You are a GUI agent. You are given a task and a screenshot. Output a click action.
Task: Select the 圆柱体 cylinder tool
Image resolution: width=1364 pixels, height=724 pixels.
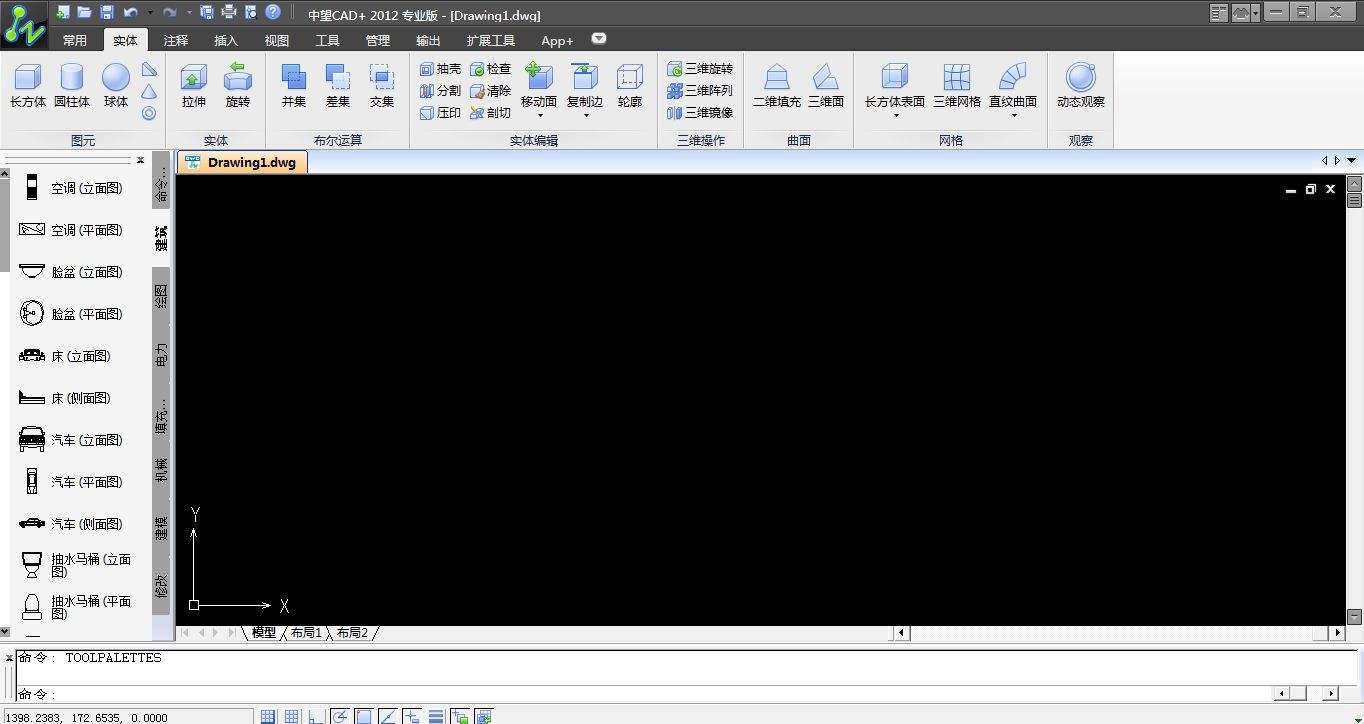pyautogui.click(x=71, y=86)
